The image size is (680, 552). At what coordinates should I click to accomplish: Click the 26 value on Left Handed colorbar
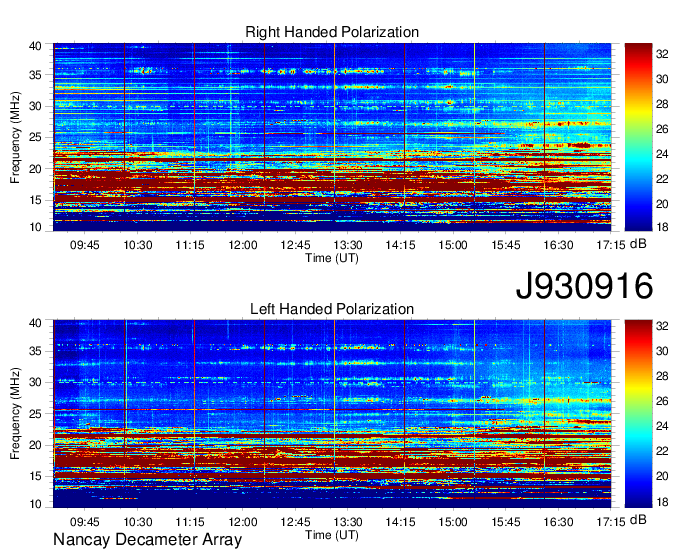[662, 402]
